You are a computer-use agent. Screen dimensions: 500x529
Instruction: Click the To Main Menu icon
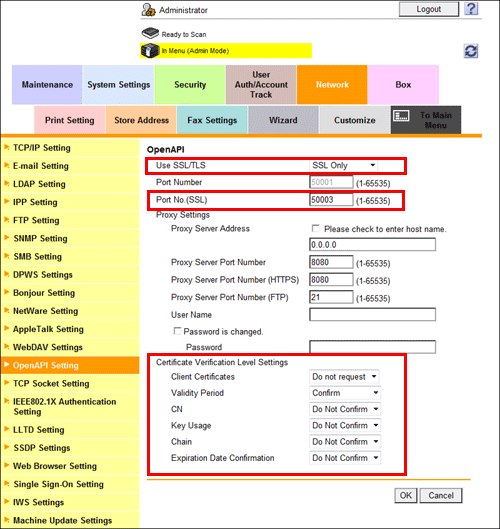pos(401,117)
